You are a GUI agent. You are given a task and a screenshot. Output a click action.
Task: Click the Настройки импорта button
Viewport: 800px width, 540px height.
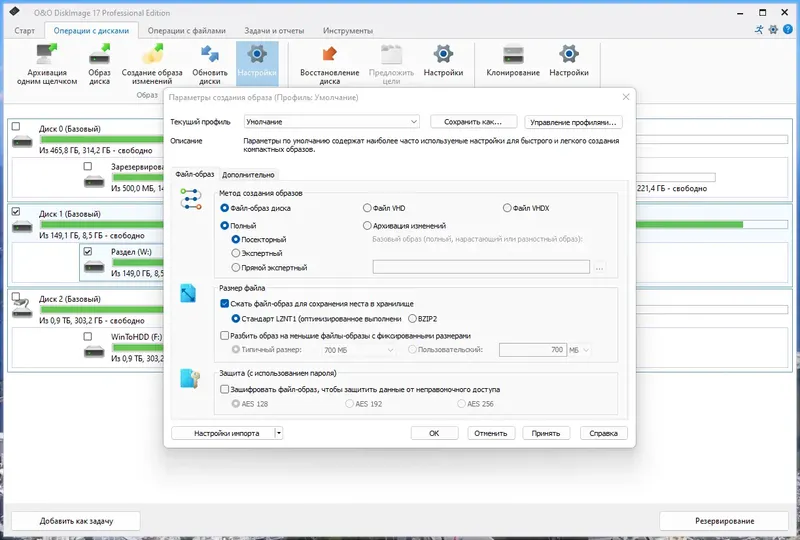coord(223,433)
